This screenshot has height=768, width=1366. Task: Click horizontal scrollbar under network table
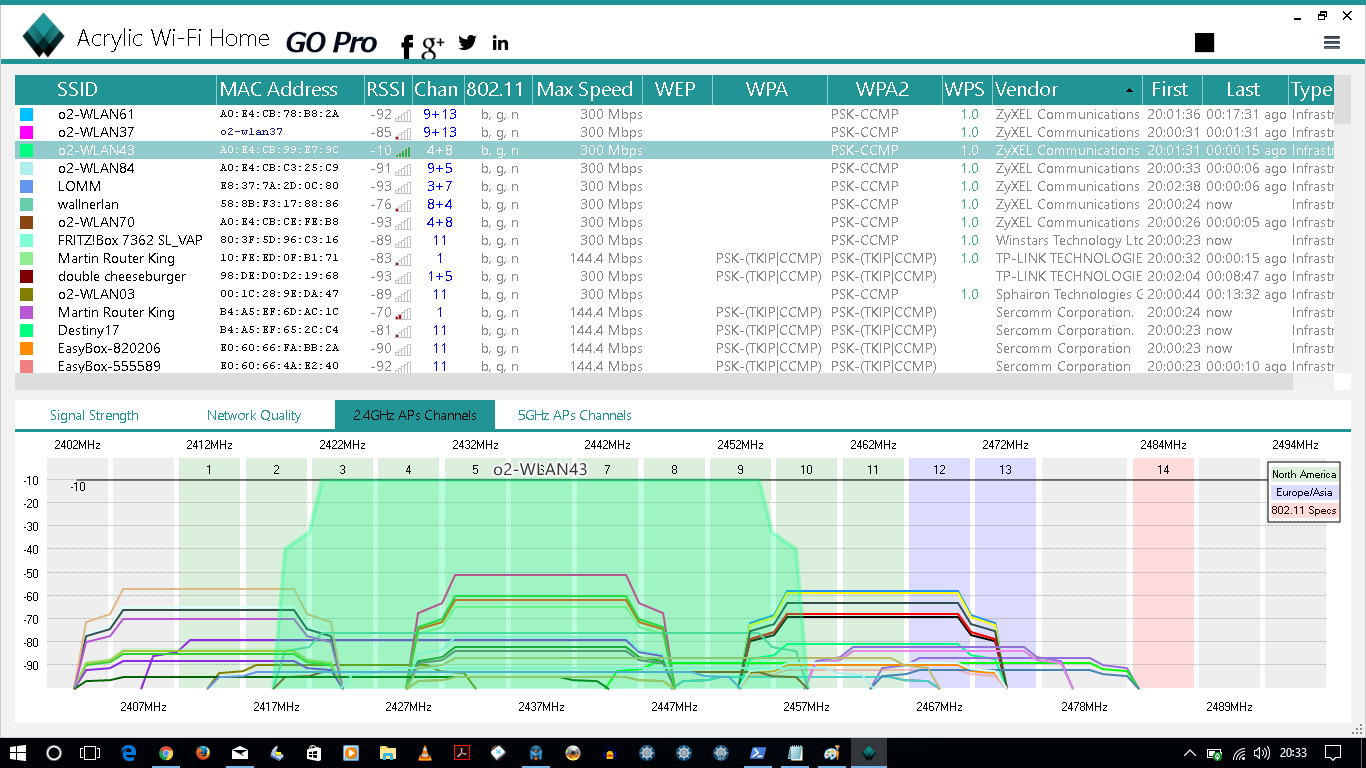click(654, 382)
